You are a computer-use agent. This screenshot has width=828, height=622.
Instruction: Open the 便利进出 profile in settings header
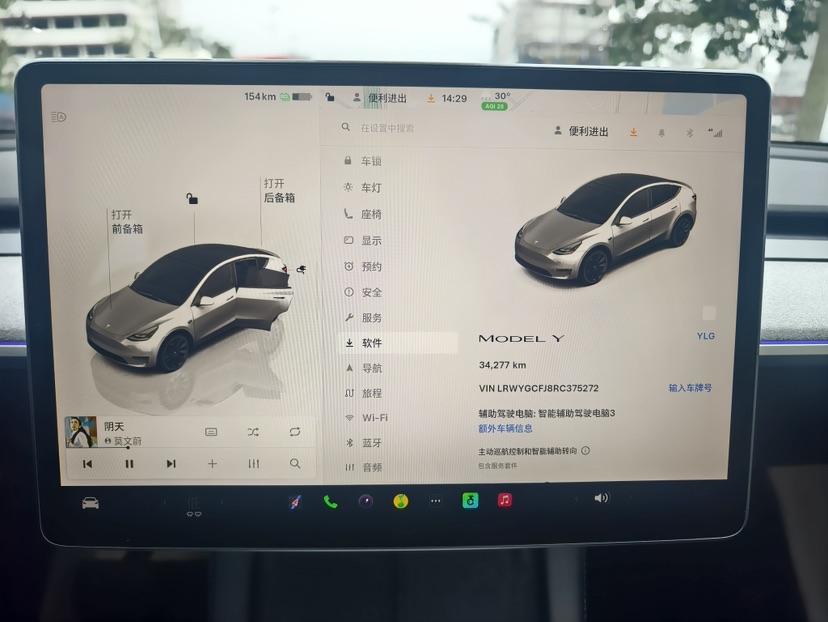pyautogui.click(x=582, y=131)
